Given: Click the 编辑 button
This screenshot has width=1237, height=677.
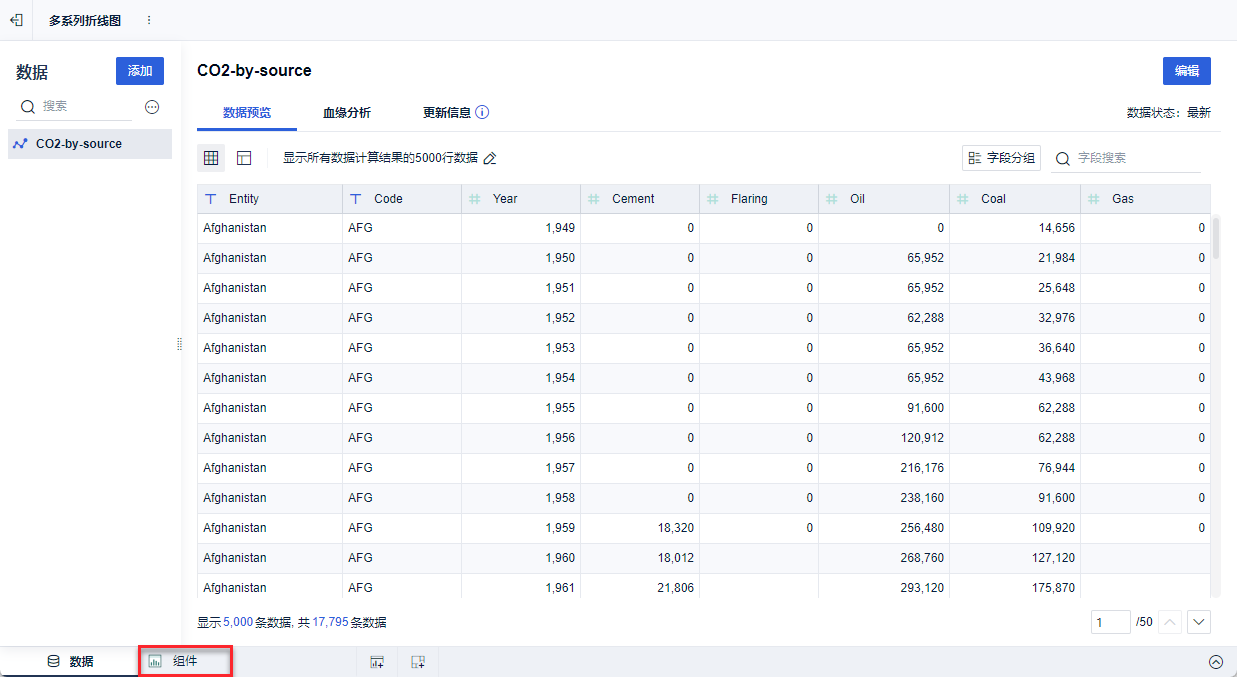Looking at the screenshot, I should 1186,71.
